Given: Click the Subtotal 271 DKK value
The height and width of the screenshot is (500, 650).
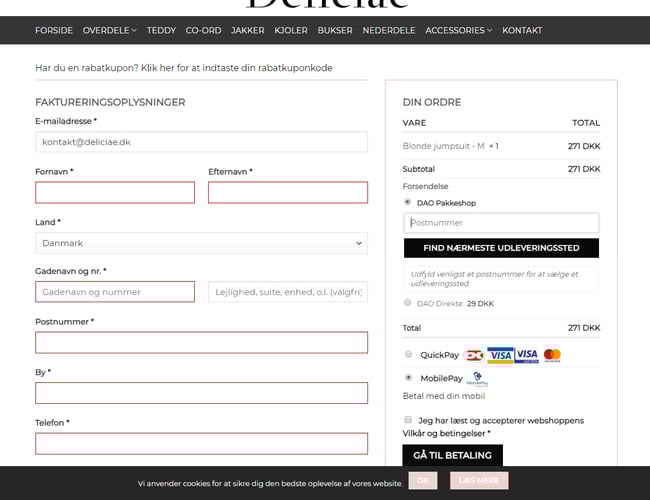Looking at the screenshot, I should click(x=584, y=169).
